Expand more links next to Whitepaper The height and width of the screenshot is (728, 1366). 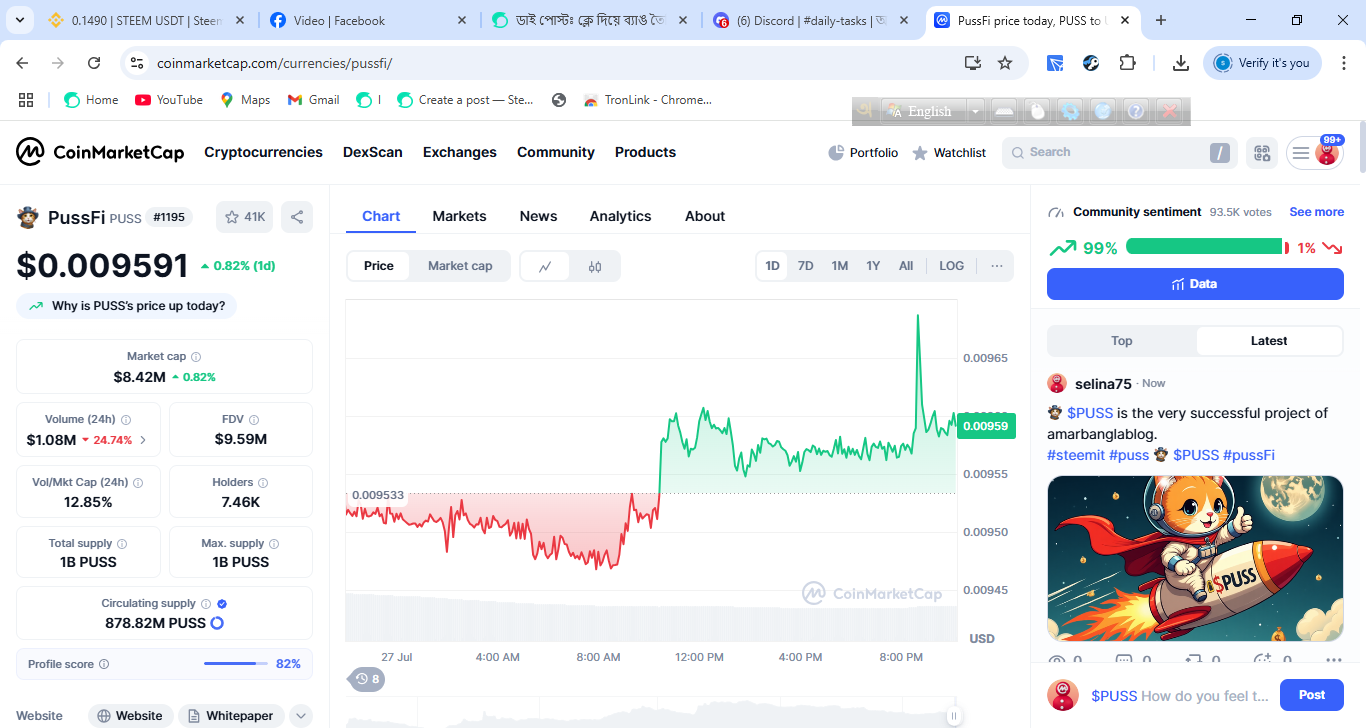[301, 716]
